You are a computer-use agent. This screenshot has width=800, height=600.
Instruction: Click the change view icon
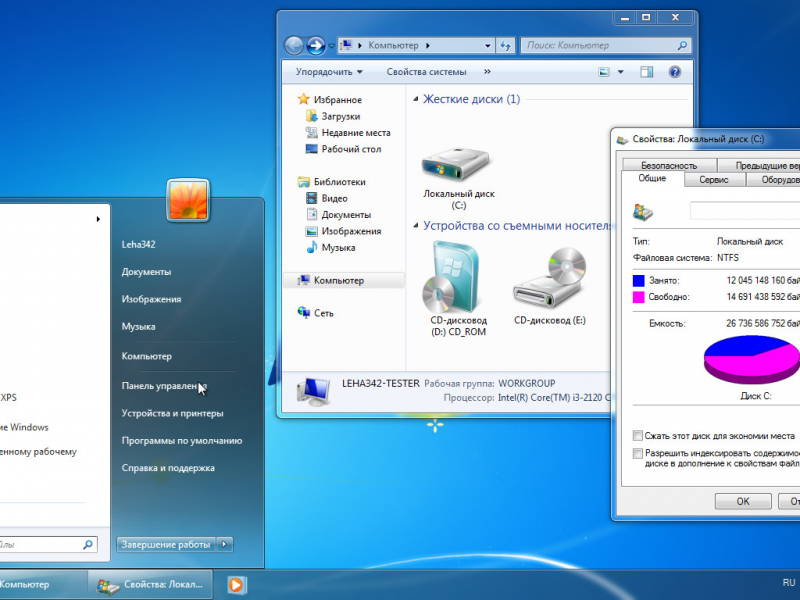[x=604, y=72]
